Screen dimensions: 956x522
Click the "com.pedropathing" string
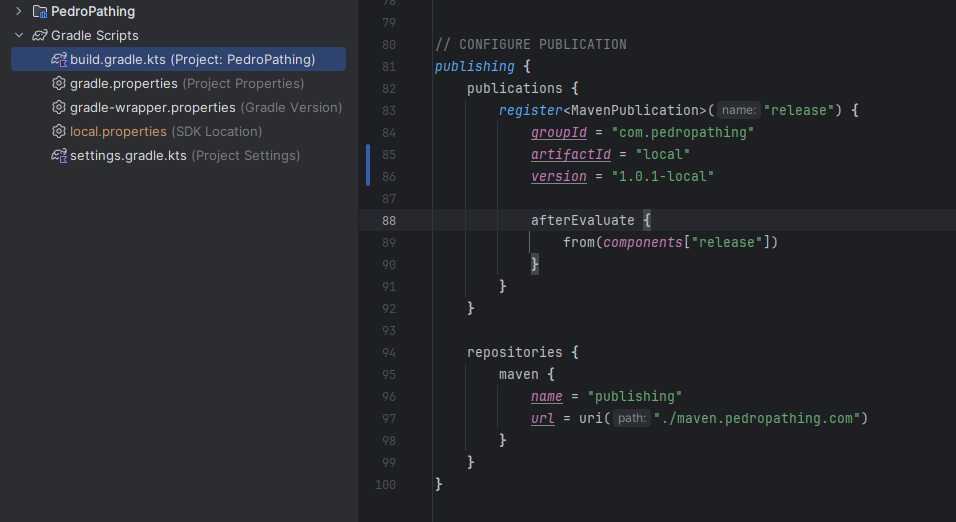(683, 132)
